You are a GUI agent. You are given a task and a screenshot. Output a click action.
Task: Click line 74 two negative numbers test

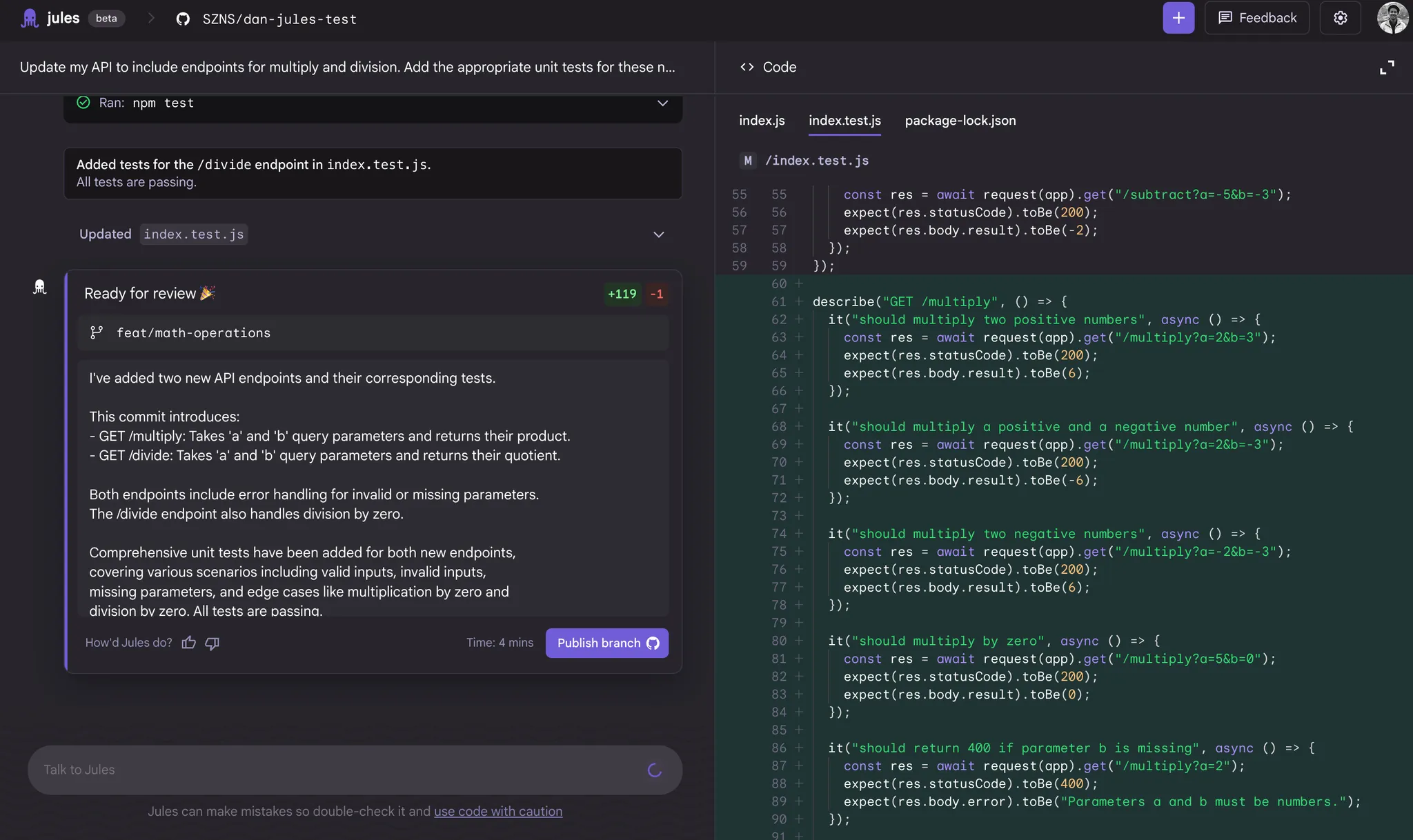[x=1045, y=533]
